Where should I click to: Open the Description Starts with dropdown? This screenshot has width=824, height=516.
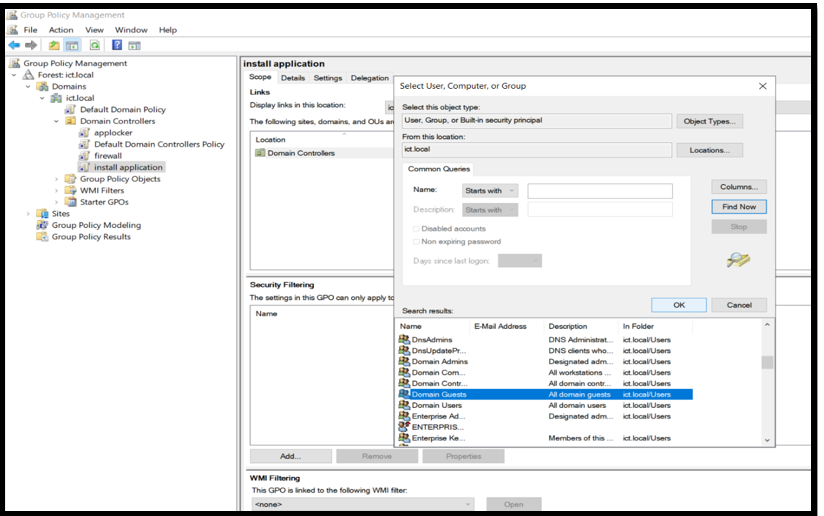(490, 210)
